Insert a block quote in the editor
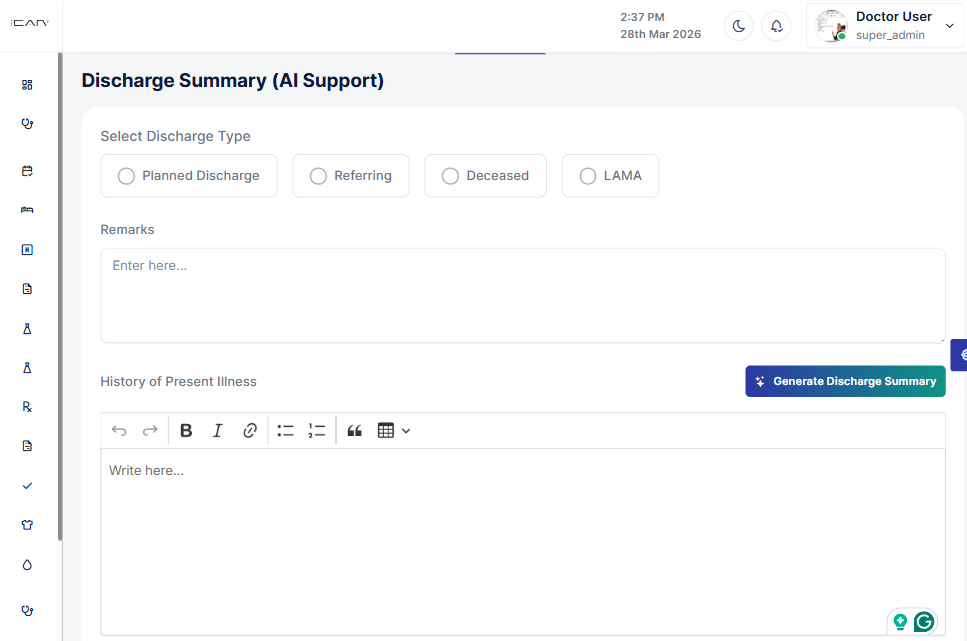The width and height of the screenshot is (967, 641). 354,431
